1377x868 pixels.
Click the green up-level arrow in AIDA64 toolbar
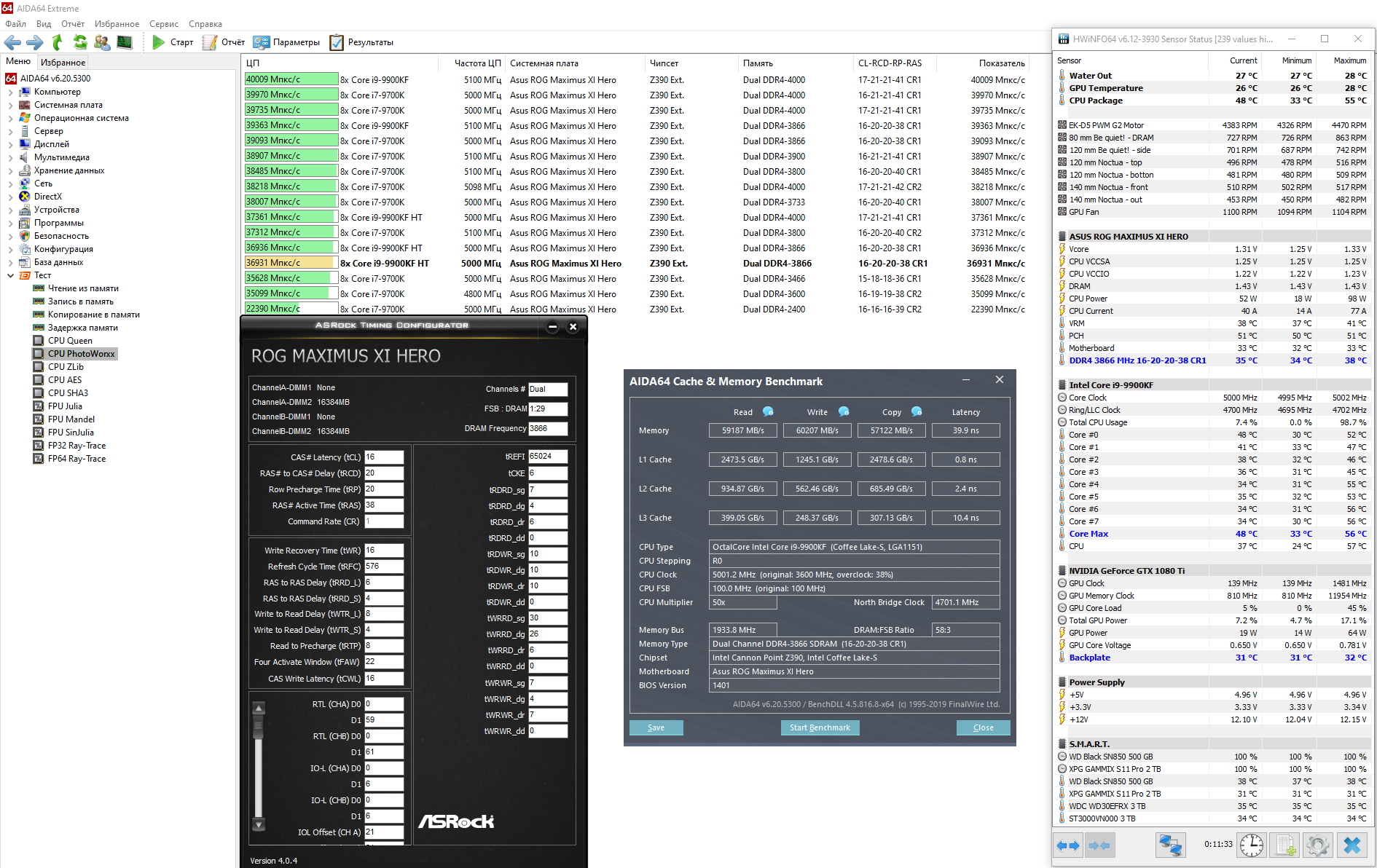pos(58,42)
